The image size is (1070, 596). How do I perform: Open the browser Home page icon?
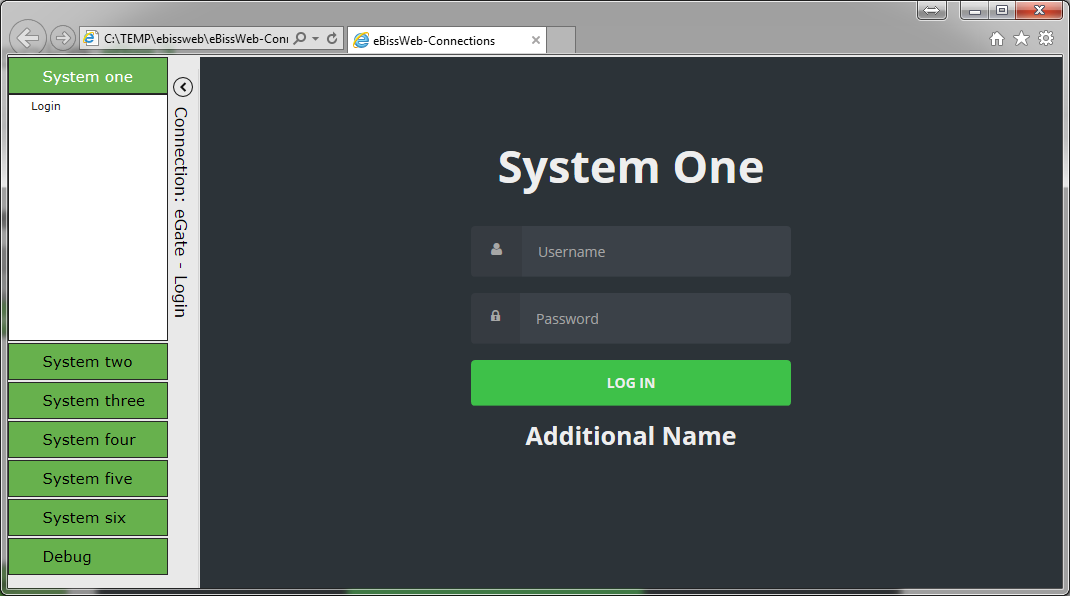996,38
